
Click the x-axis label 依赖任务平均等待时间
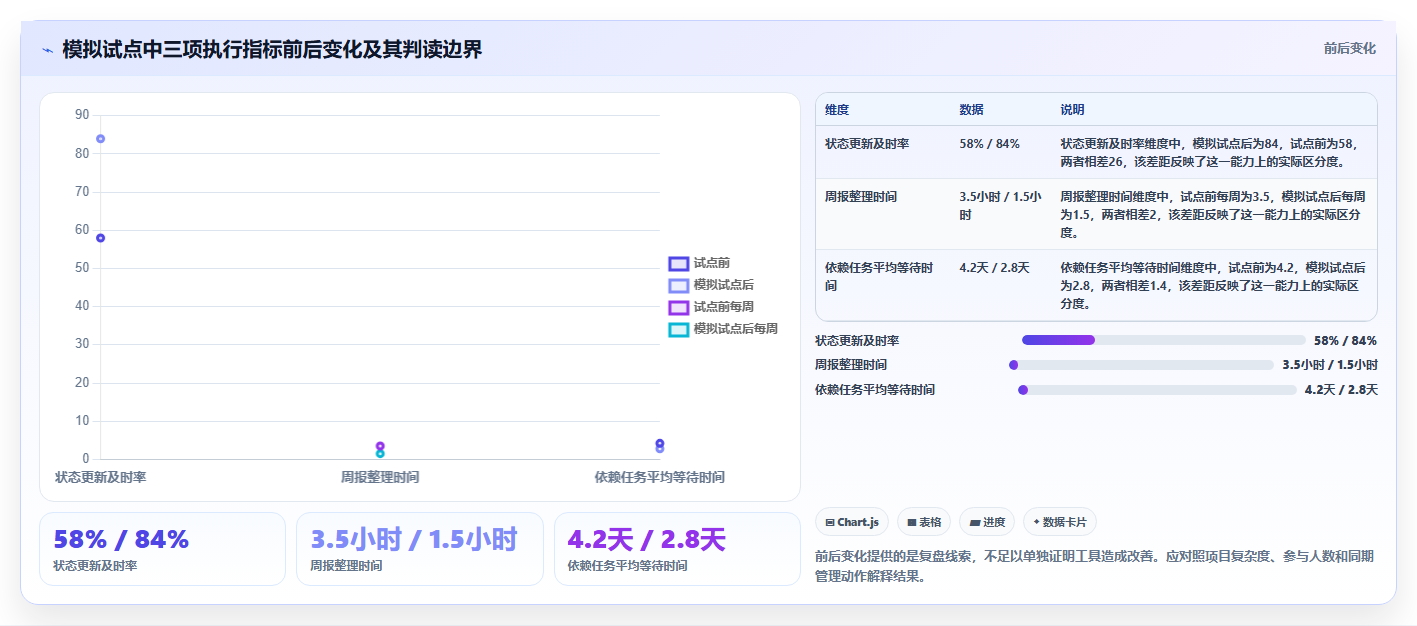click(x=660, y=478)
